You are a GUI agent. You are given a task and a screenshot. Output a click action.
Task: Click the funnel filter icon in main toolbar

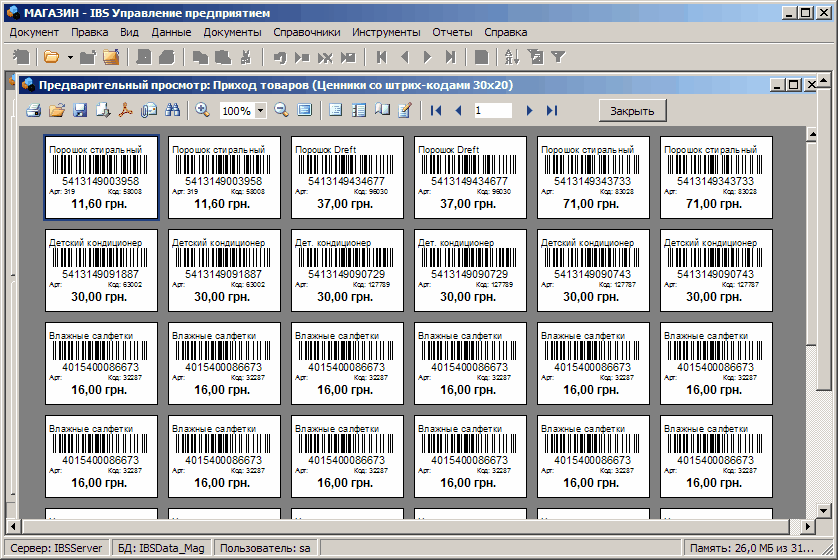(x=558, y=57)
